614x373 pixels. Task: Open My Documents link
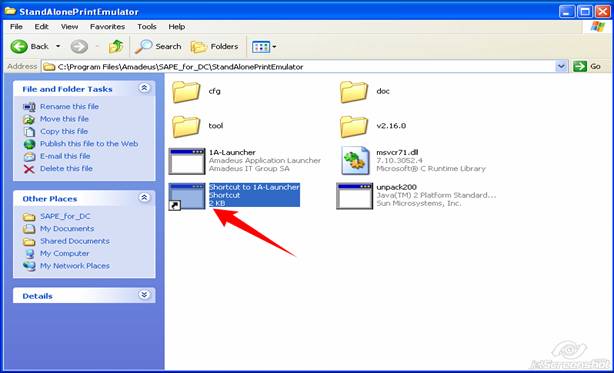[67, 229]
